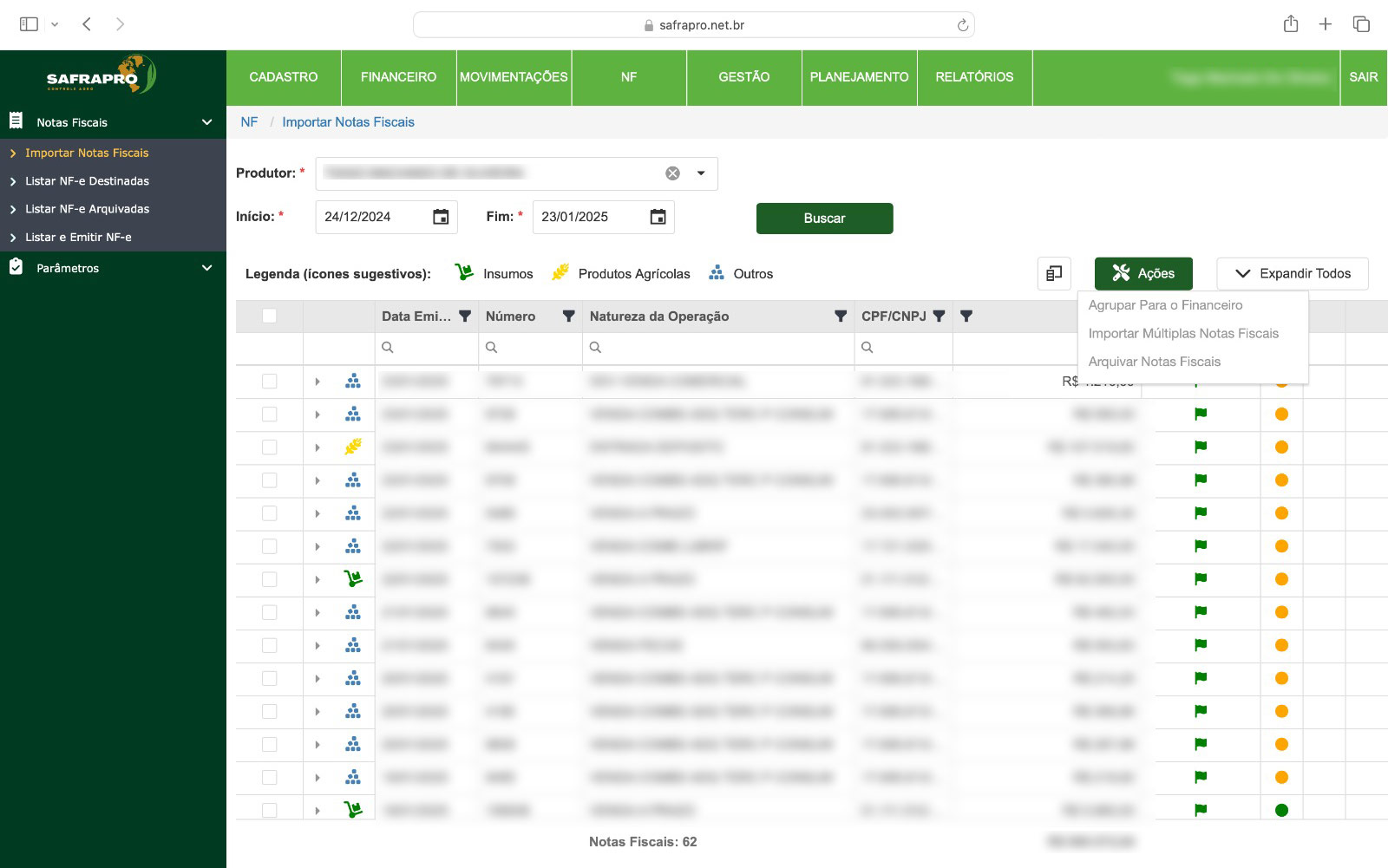Viewport: 1388px width, 868px height.
Task: Tick the select-all checkbox in the table header
Action: point(270,317)
